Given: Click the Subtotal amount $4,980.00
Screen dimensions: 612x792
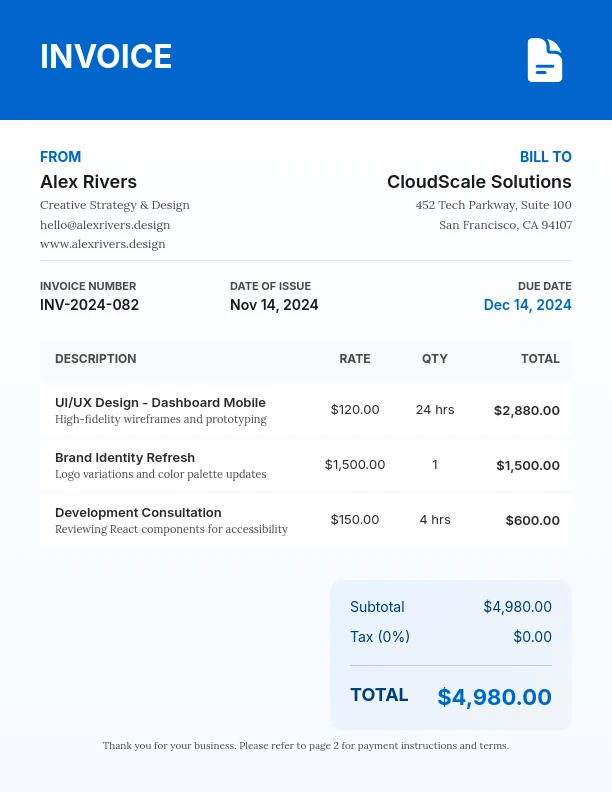Looking at the screenshot, I should tap(517, 607).
